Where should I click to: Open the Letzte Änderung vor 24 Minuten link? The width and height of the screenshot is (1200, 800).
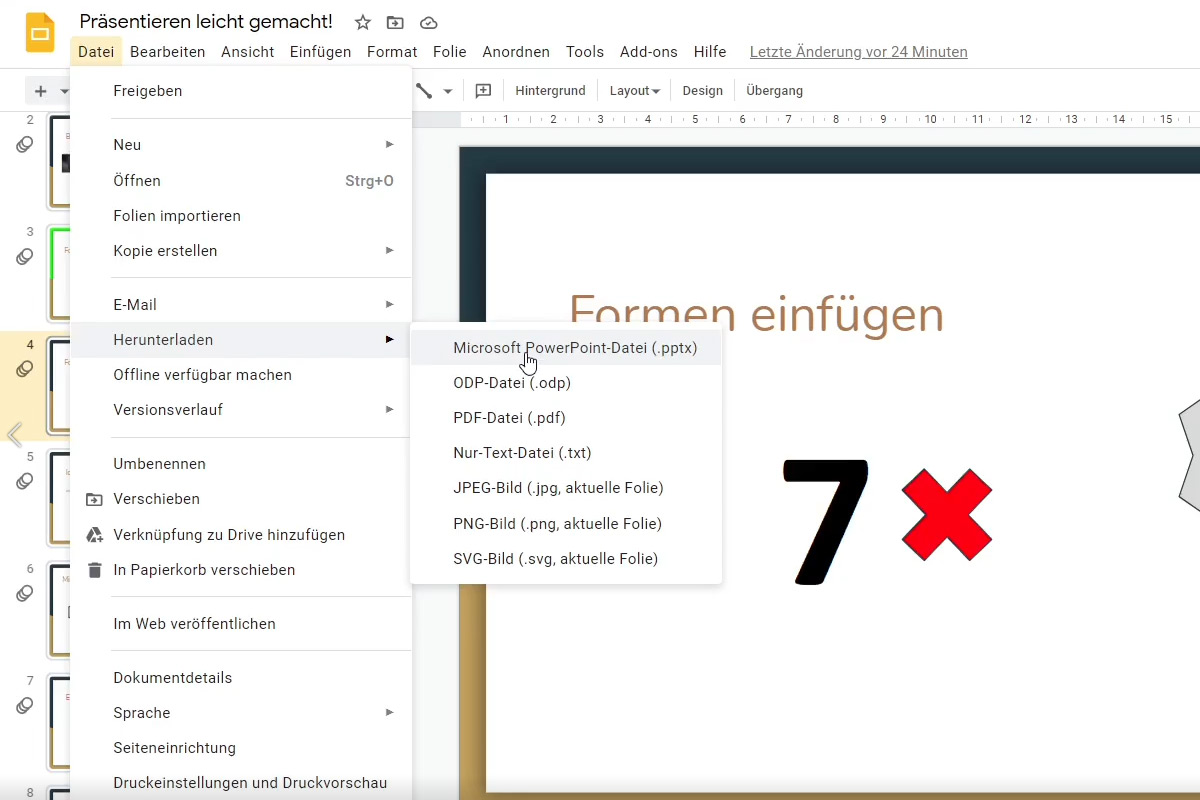click(x=858, y=52)
